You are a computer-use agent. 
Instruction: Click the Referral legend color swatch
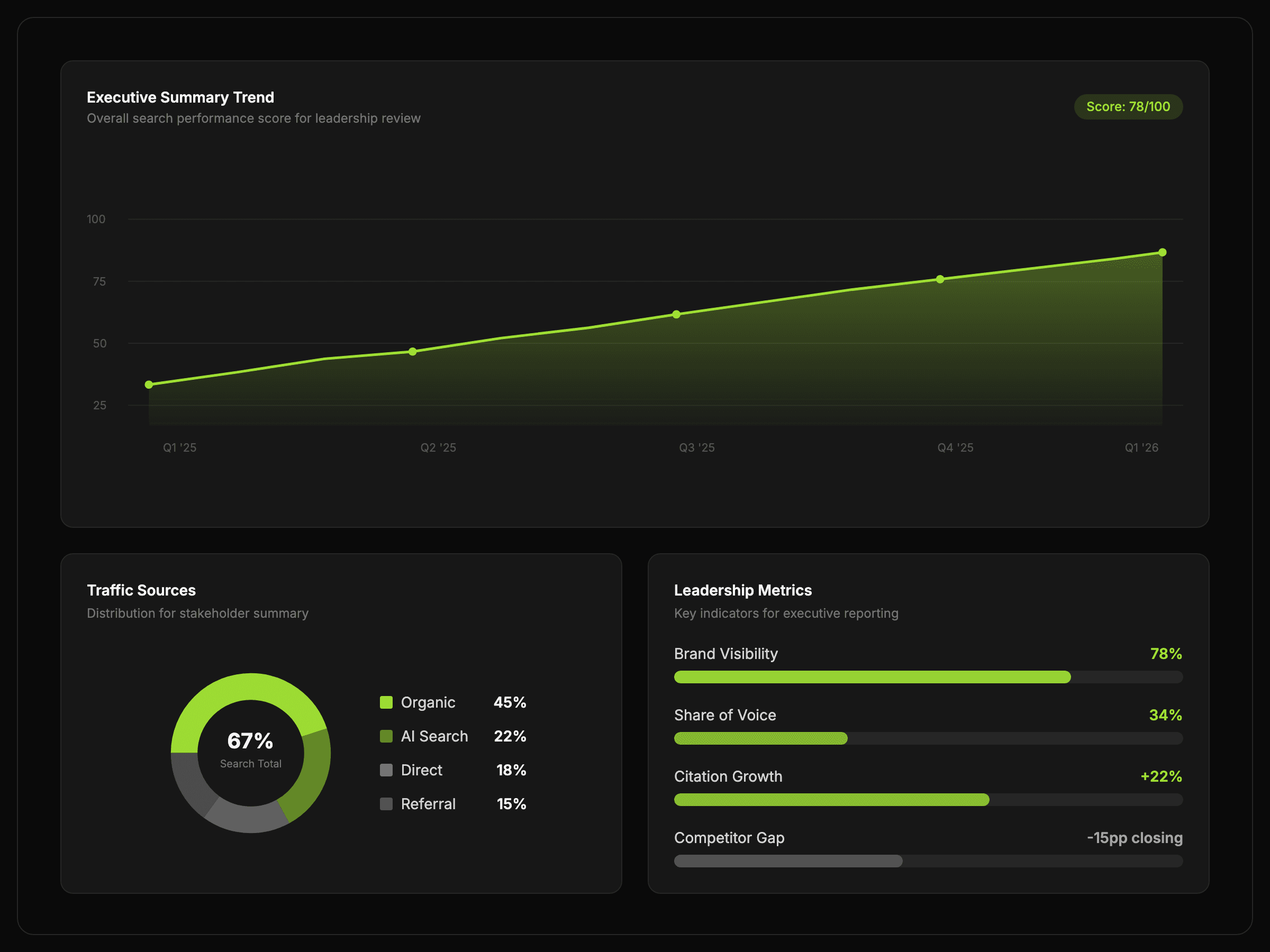386,804
